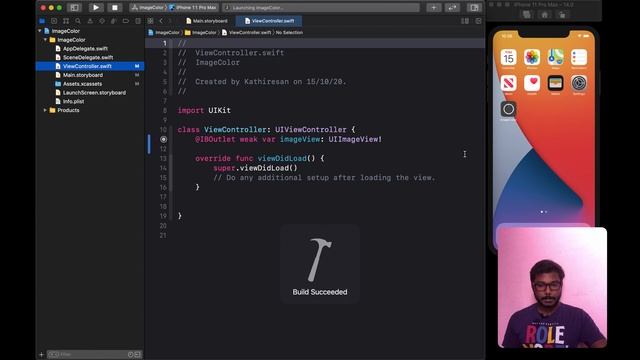The width and height of the screenshot is (640, 360).
Task: Open Main.storyboard in navigator
Action: (82, 75)
